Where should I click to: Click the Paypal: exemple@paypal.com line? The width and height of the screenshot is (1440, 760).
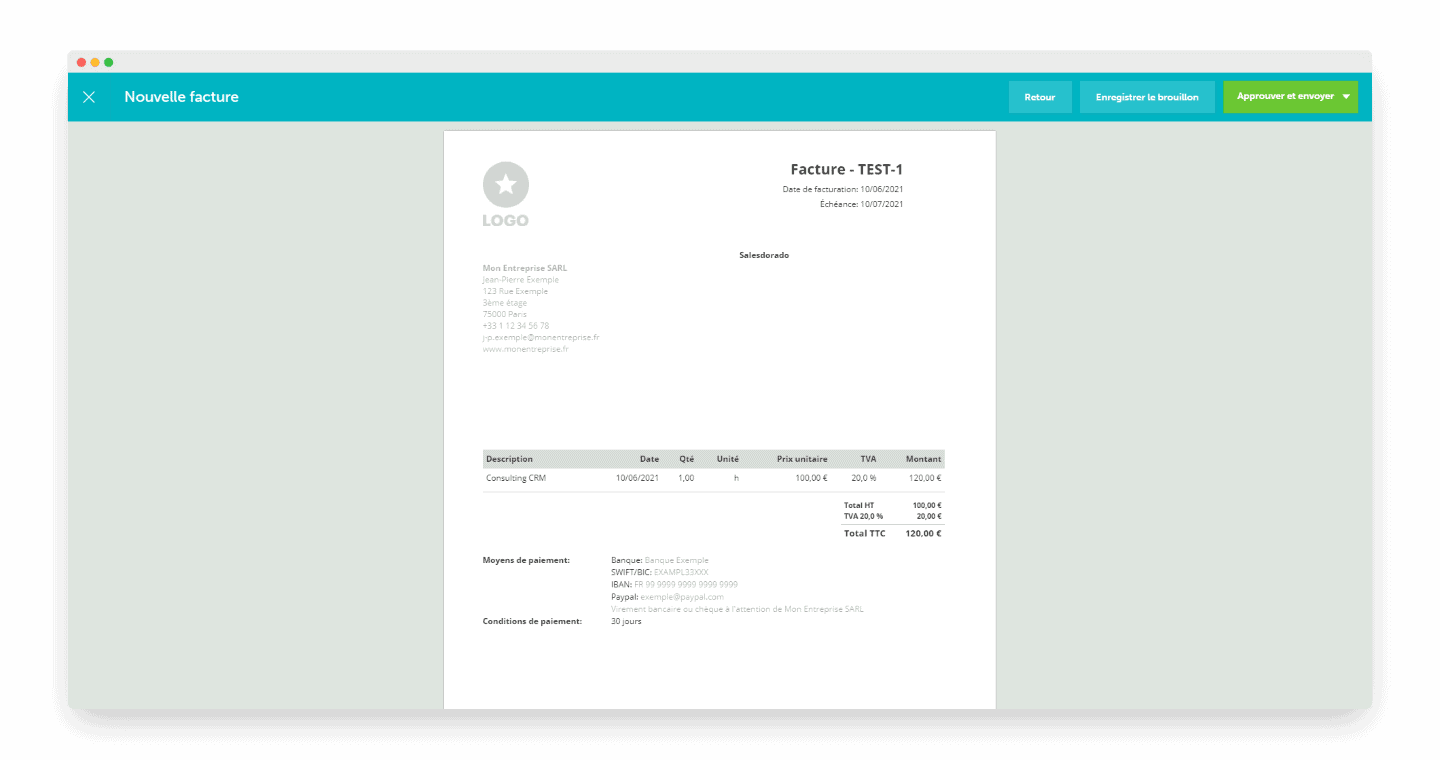coord(667,596)
